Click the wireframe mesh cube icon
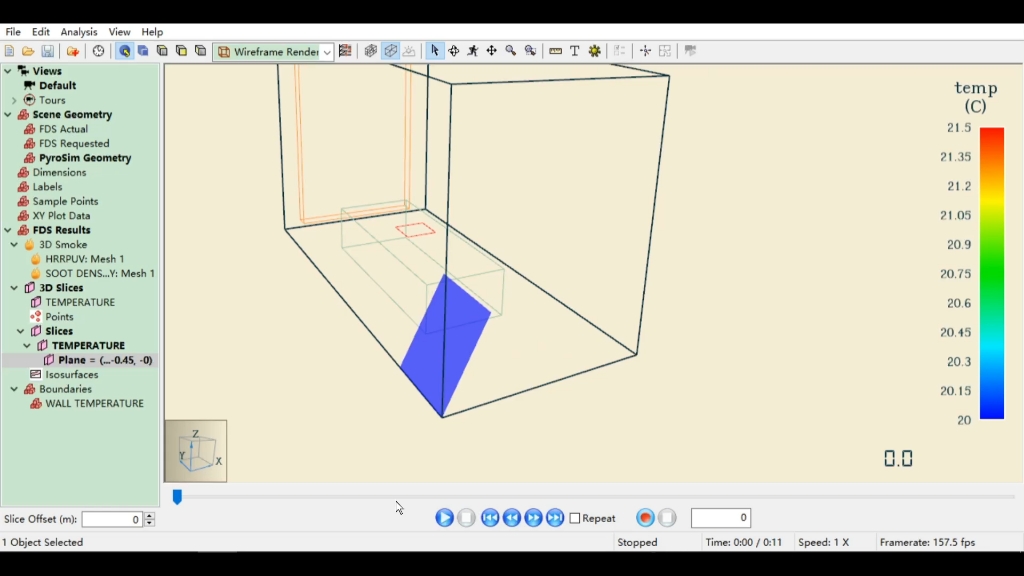The width and height of the screenshot is (1024, 576). [371, 51]
